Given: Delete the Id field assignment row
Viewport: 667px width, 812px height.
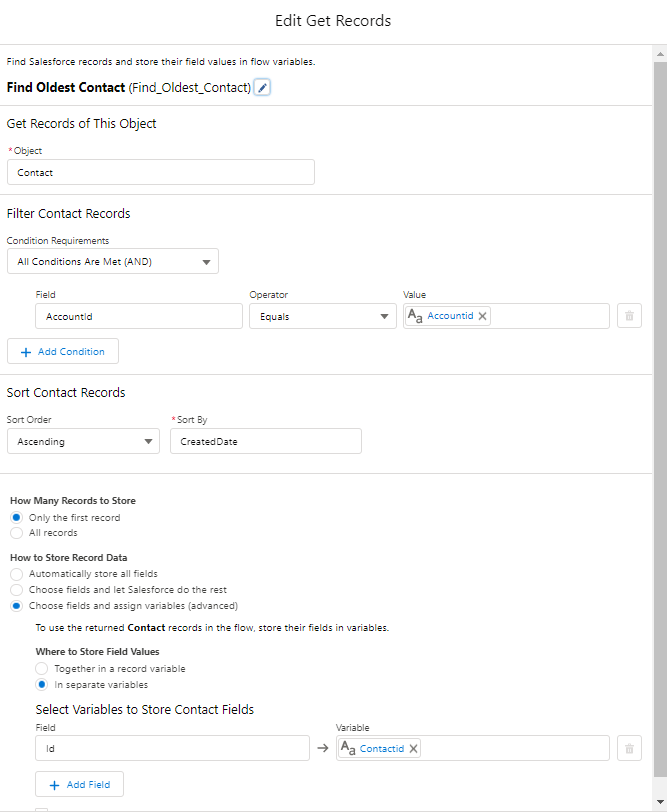Looking at the screenshot, I should pos(629,748).
